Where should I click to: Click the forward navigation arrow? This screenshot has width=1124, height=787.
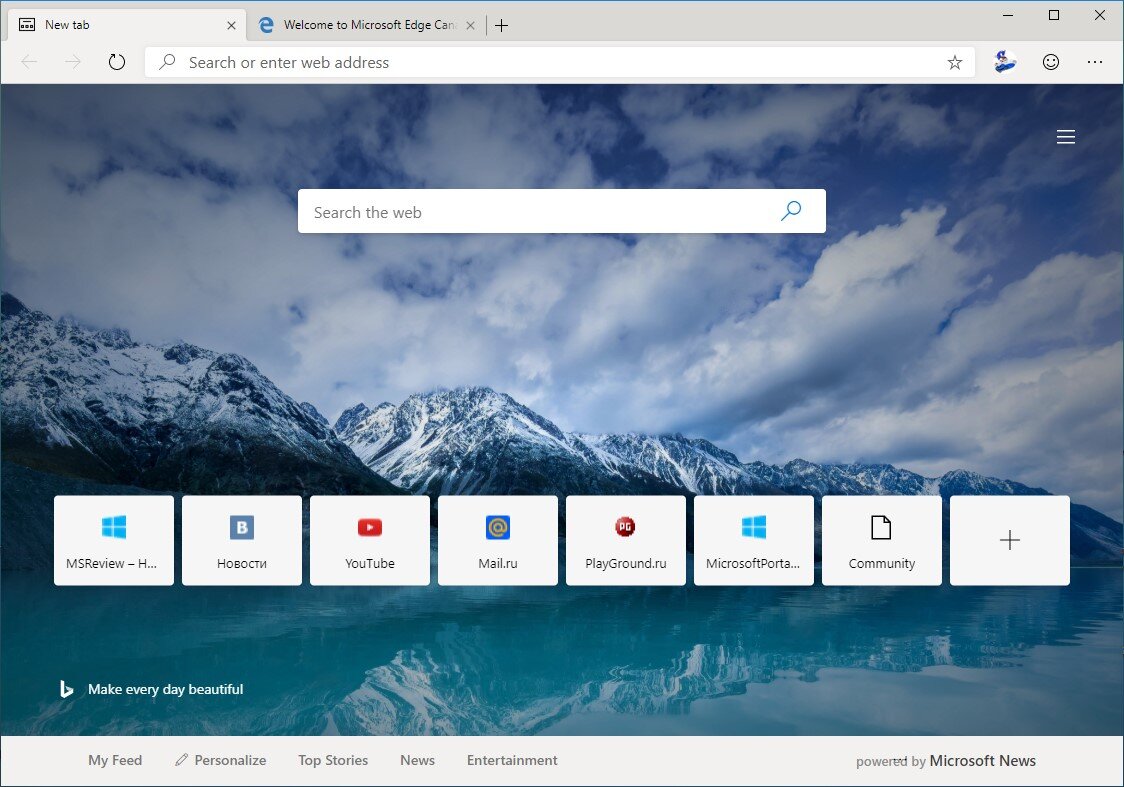(73, 62)
